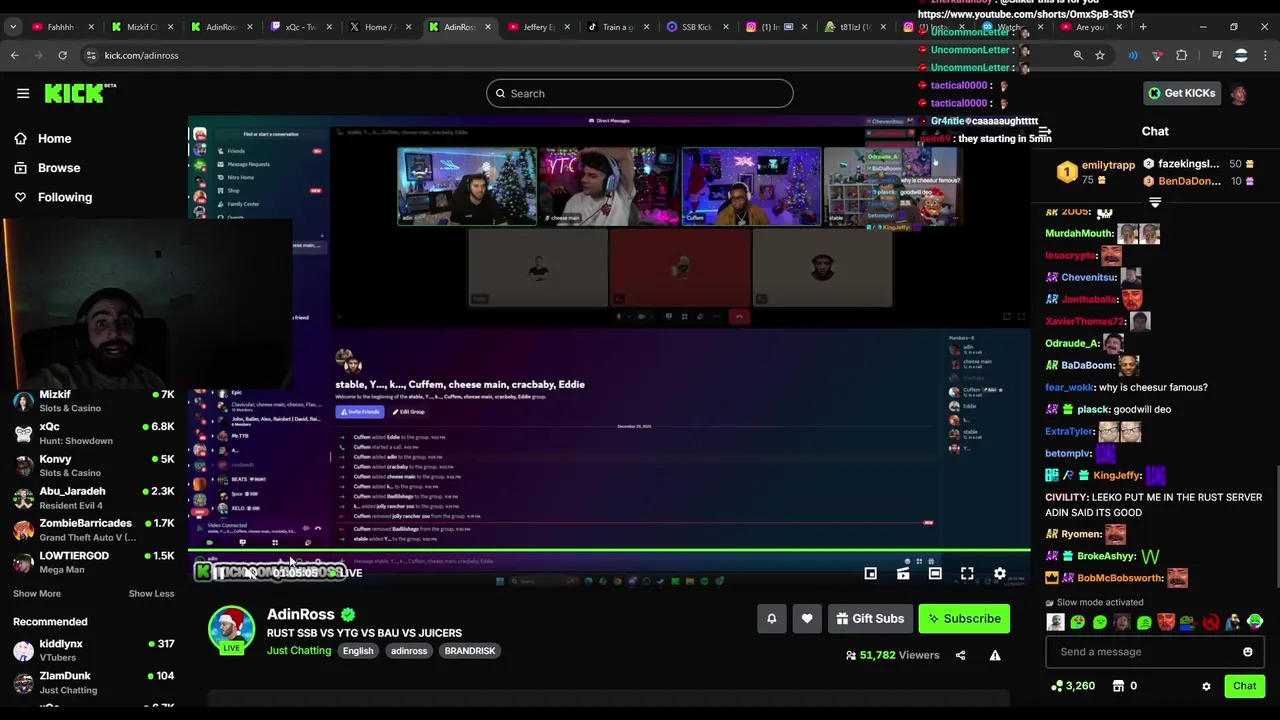Select the red hammer-sickle quick emote
The width and height of the screenshot is (1280, 720).
1211,622
